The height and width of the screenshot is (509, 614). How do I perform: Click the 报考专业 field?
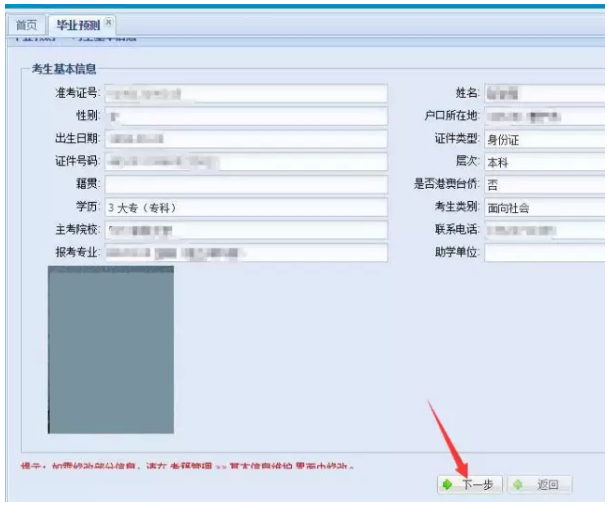(246, 253)
